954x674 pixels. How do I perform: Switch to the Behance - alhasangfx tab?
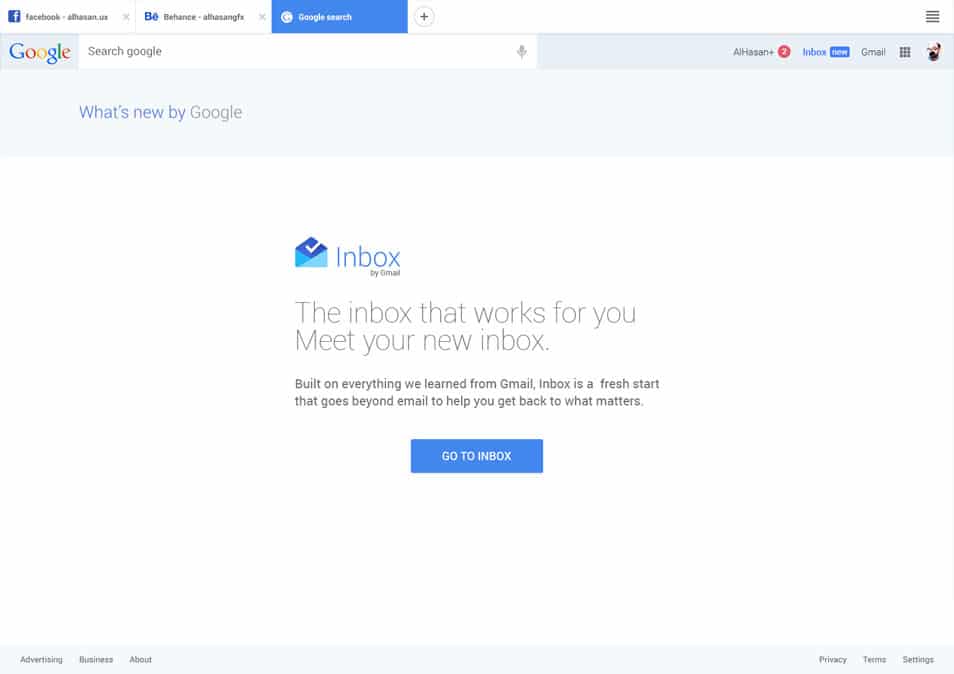pyautogui.click(x=196, y=16)
